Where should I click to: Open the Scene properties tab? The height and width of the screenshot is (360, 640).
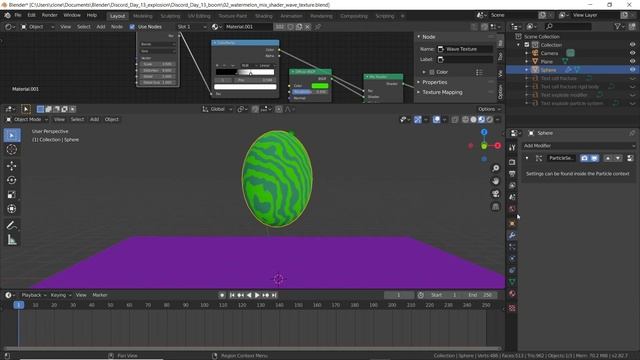[512, 197]
